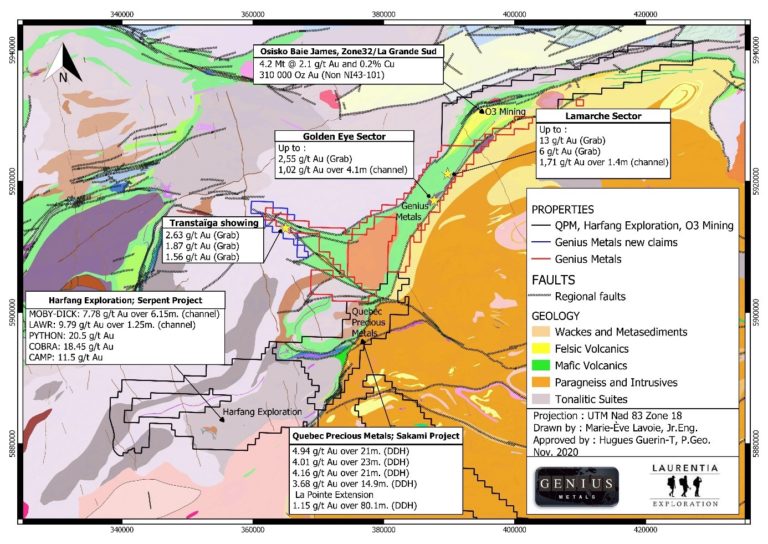
Task: Click the Osisko Baie James title box
Action: click(348, 51)
